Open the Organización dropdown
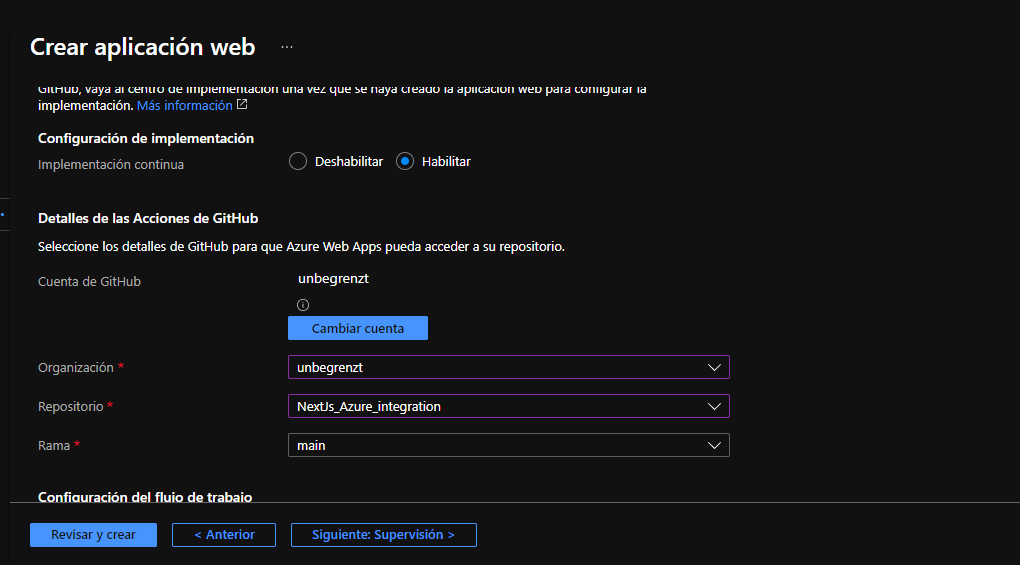Viewport: 1020px width, 565px height. 509,367
